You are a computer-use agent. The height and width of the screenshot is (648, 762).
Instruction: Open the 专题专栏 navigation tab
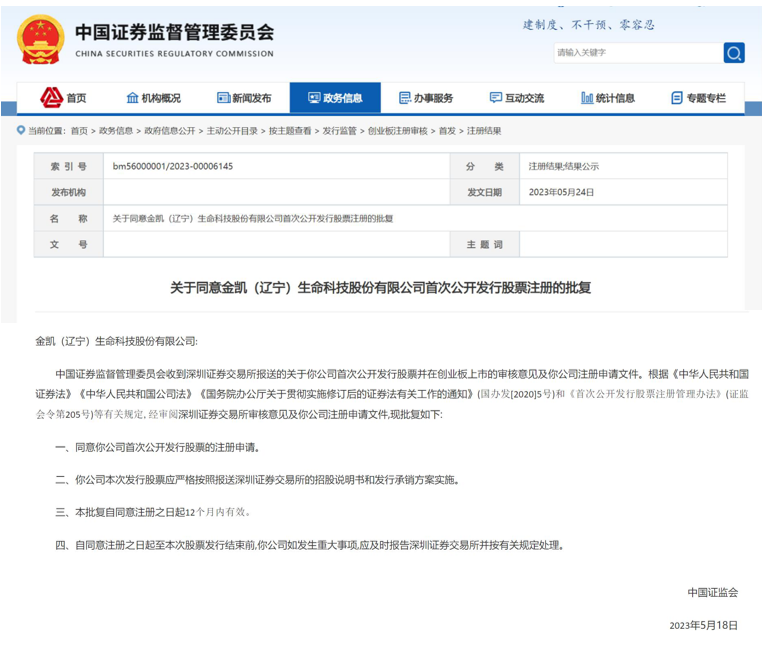[x=699, y=98]
